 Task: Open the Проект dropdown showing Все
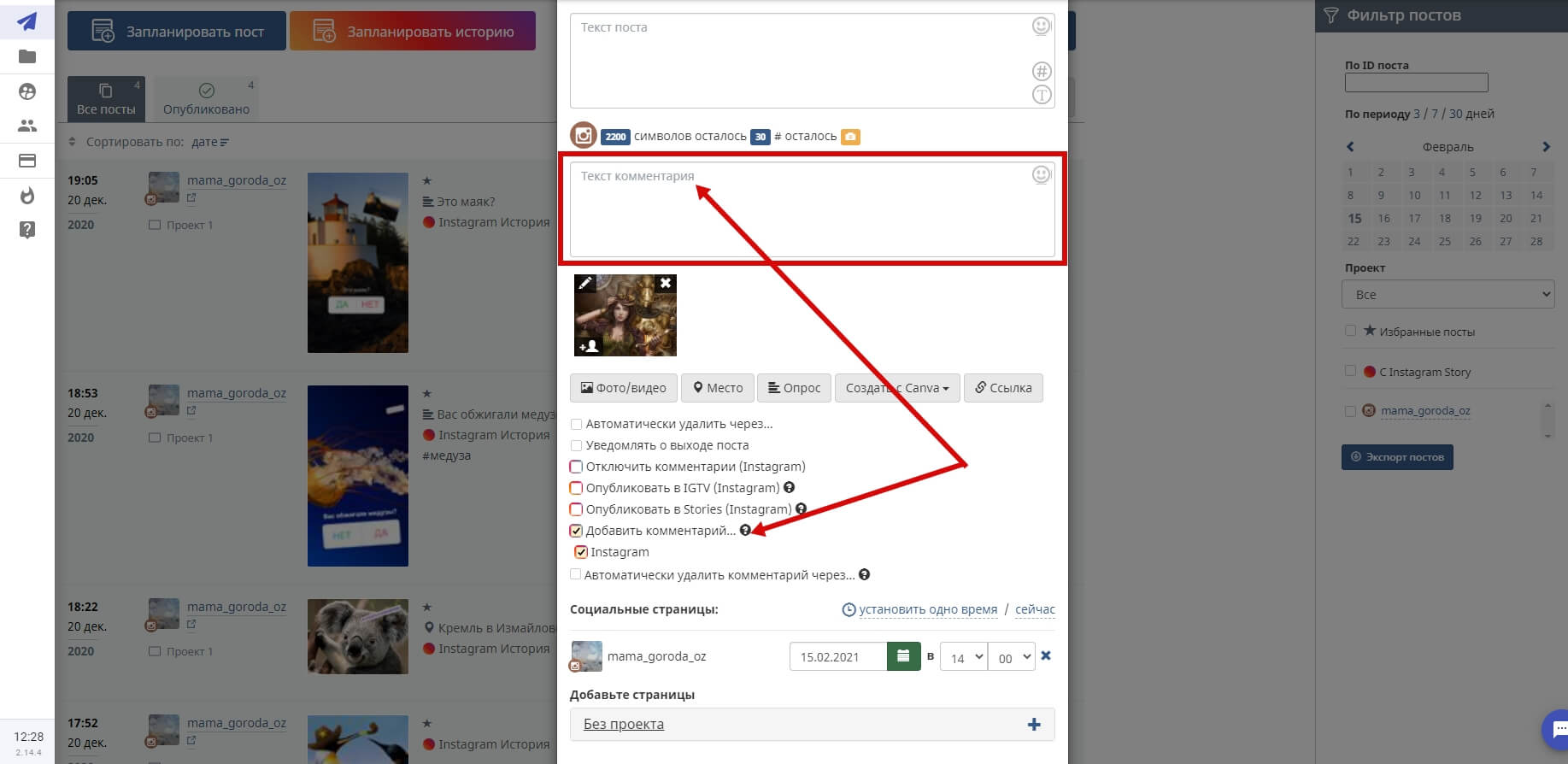[x=1448, y=294]
